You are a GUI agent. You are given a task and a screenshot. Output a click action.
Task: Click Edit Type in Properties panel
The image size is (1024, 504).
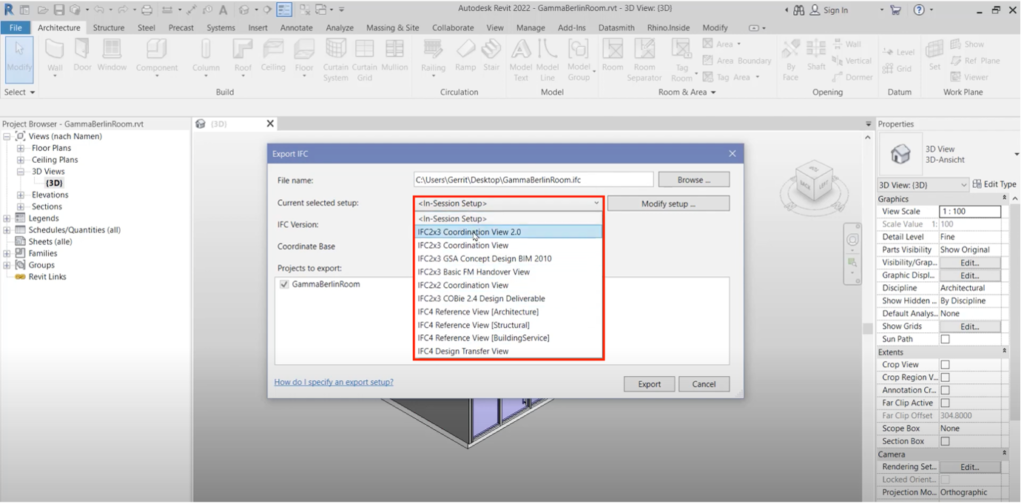tap(994, 185)
